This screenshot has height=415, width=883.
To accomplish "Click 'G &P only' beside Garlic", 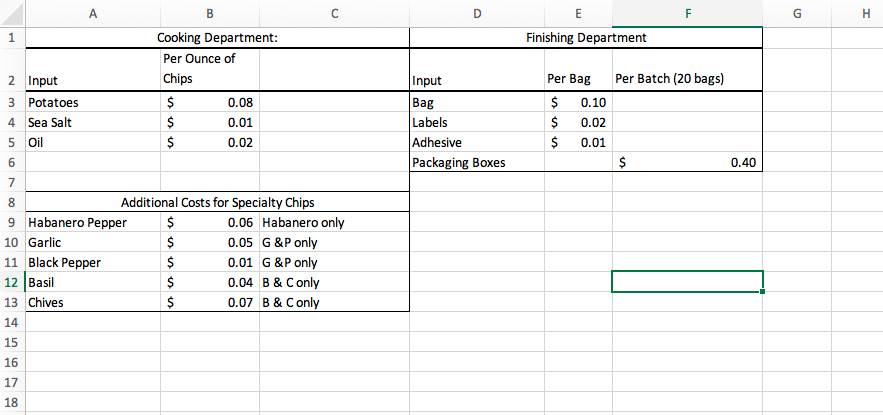I will [335, 242].
